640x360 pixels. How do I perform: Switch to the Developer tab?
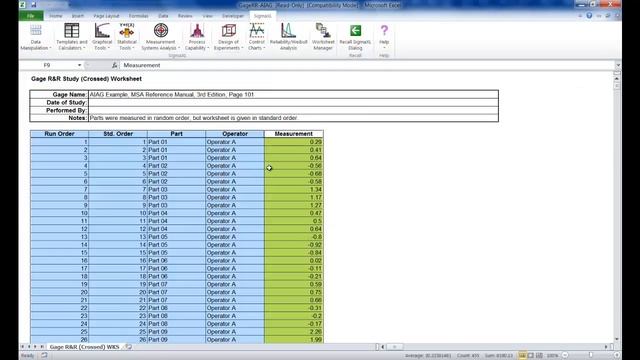point(233,16)
